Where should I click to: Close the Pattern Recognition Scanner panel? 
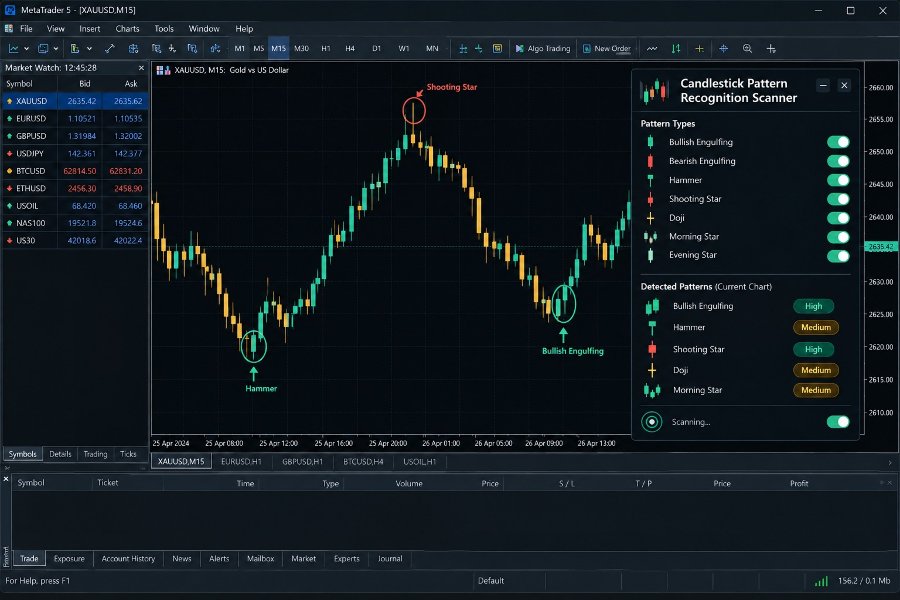coord(844,86)
